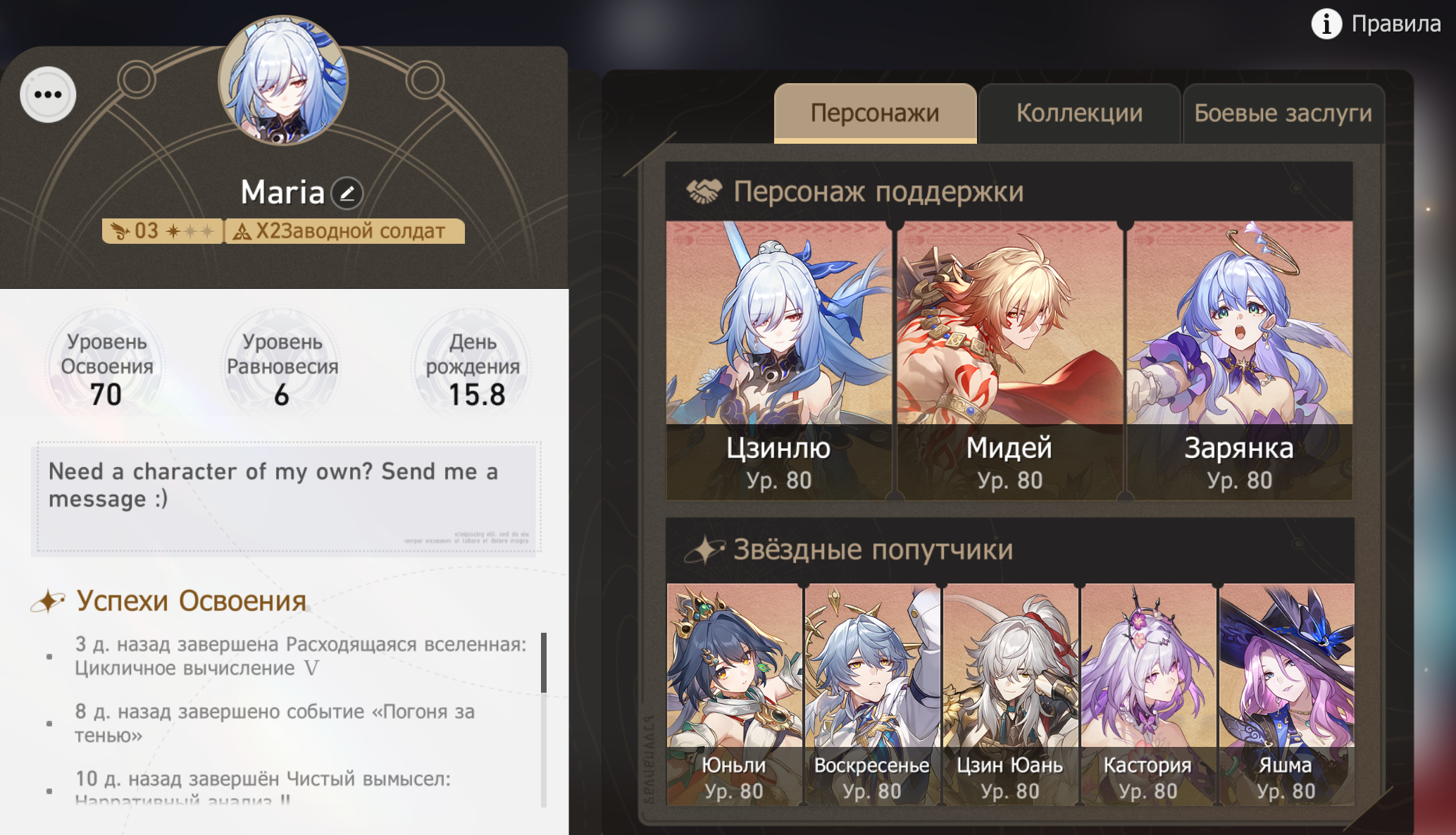Switch to the Коллекции tab
The height and width of the screenshot is (835, 1456).
click(x=1079, y=113)
